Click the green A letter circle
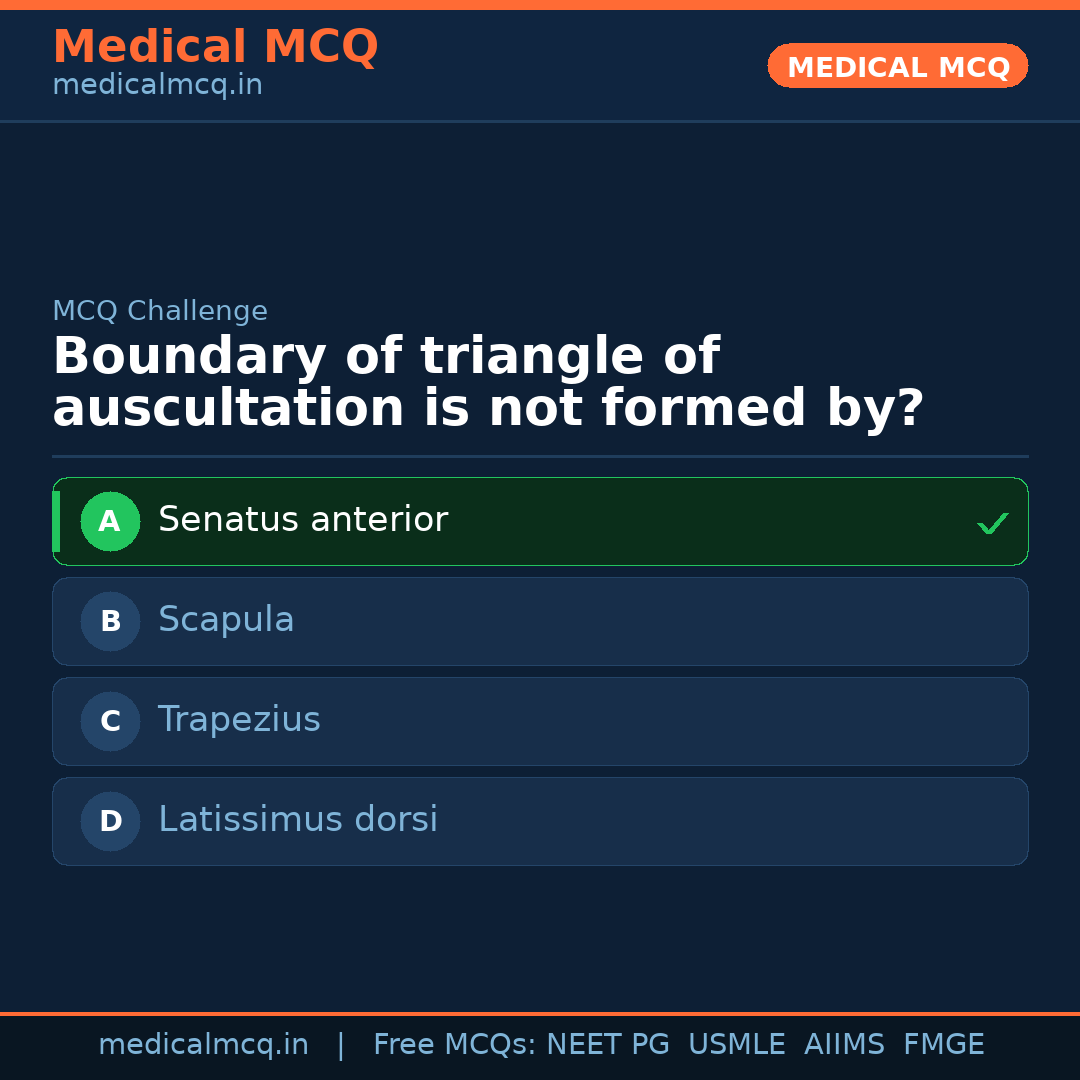 (x=110, y=521)
